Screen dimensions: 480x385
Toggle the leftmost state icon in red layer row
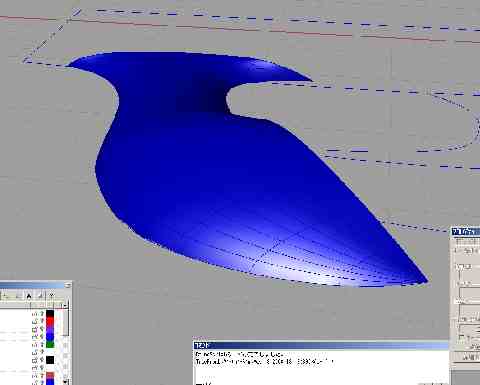[x=35, y=321]
